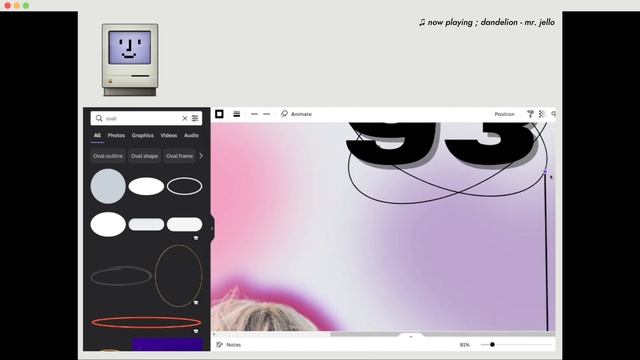
Task: Click the 91% zoom percentage
Action: coord(464,345)
